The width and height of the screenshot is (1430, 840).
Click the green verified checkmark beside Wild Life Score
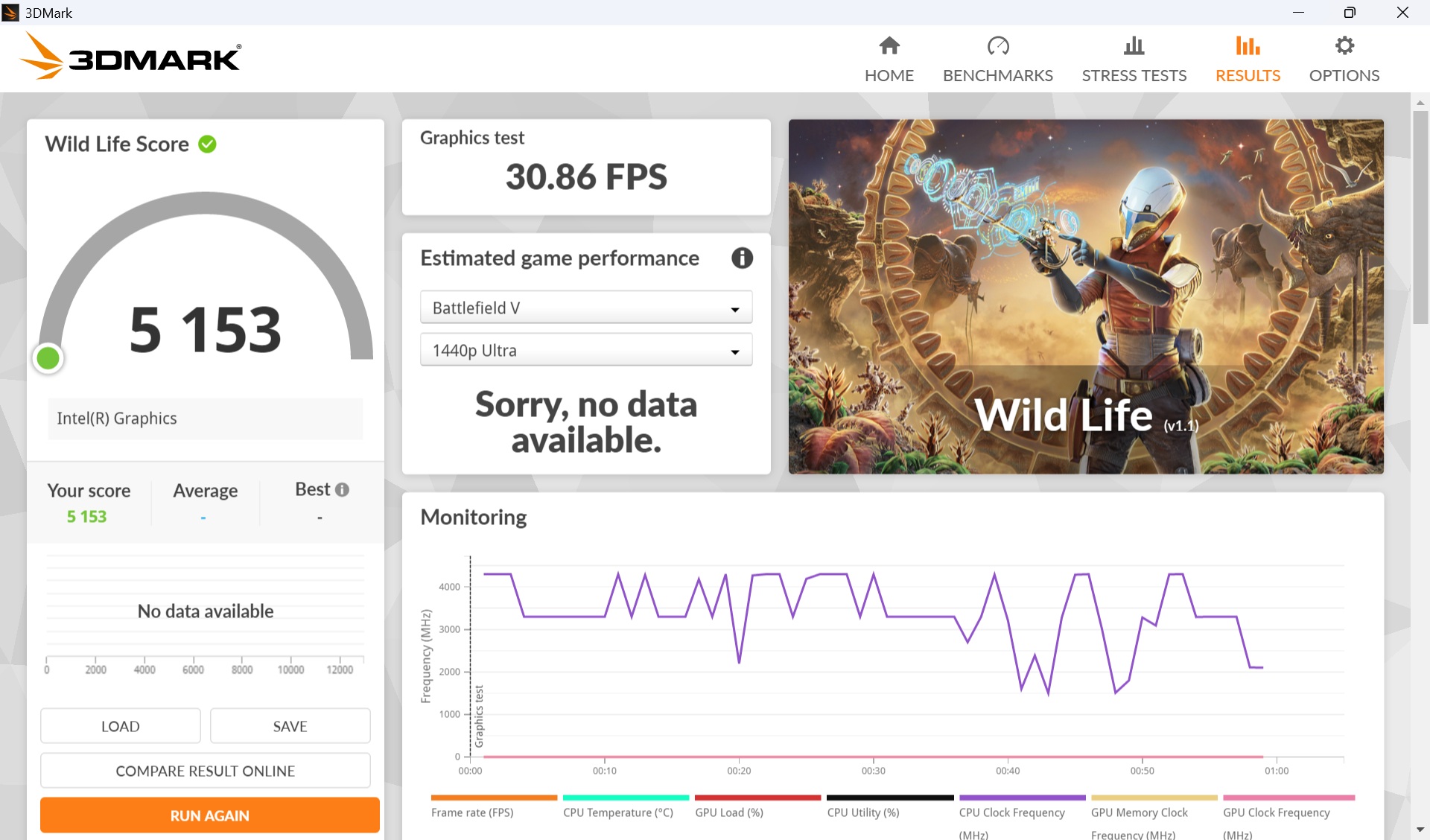point(207,144)
